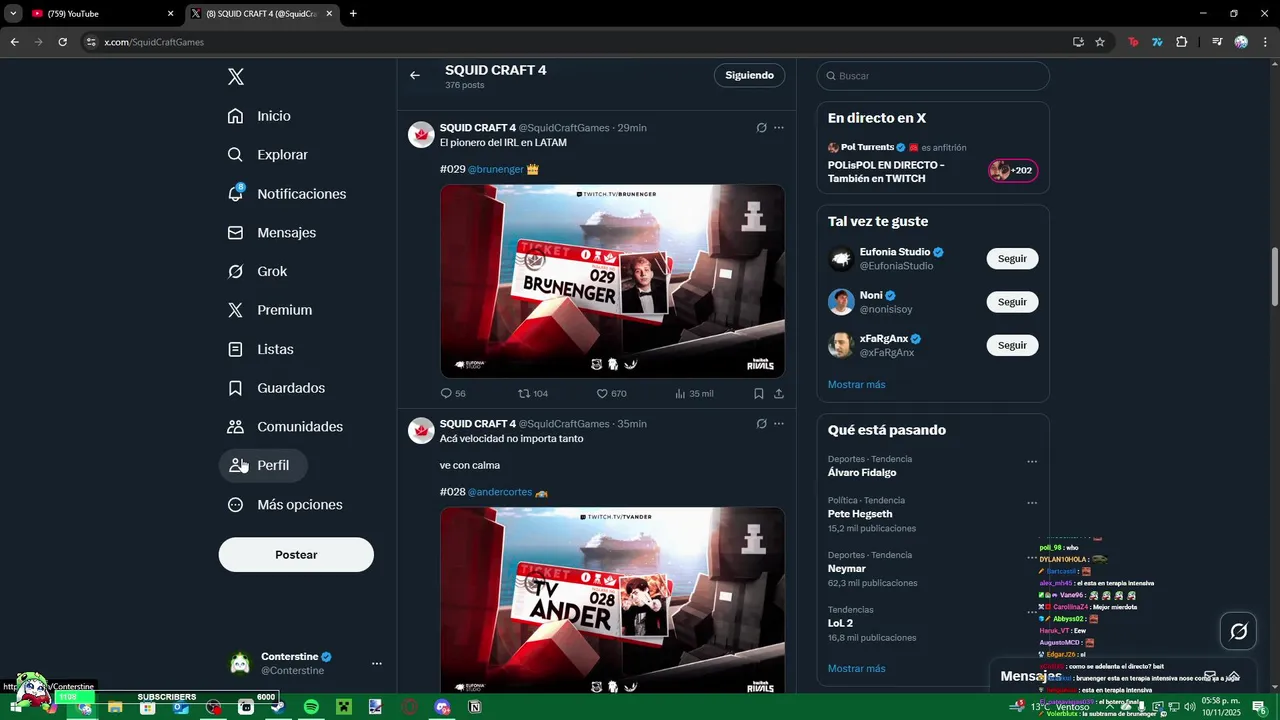The height and width of the screenshot is (720, 1280).
Task: Open Neymar trend
Action: click(933, 569)
